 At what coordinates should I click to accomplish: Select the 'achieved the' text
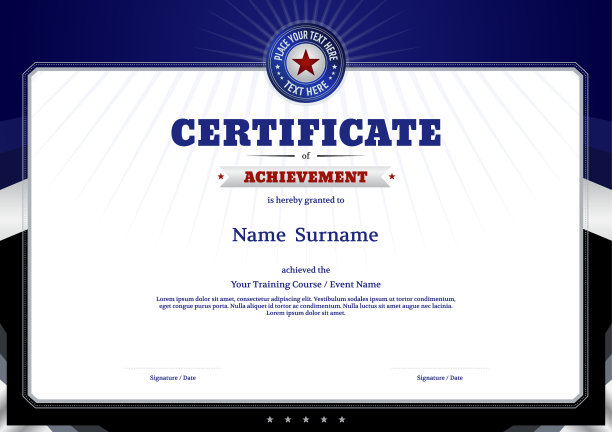306,270
